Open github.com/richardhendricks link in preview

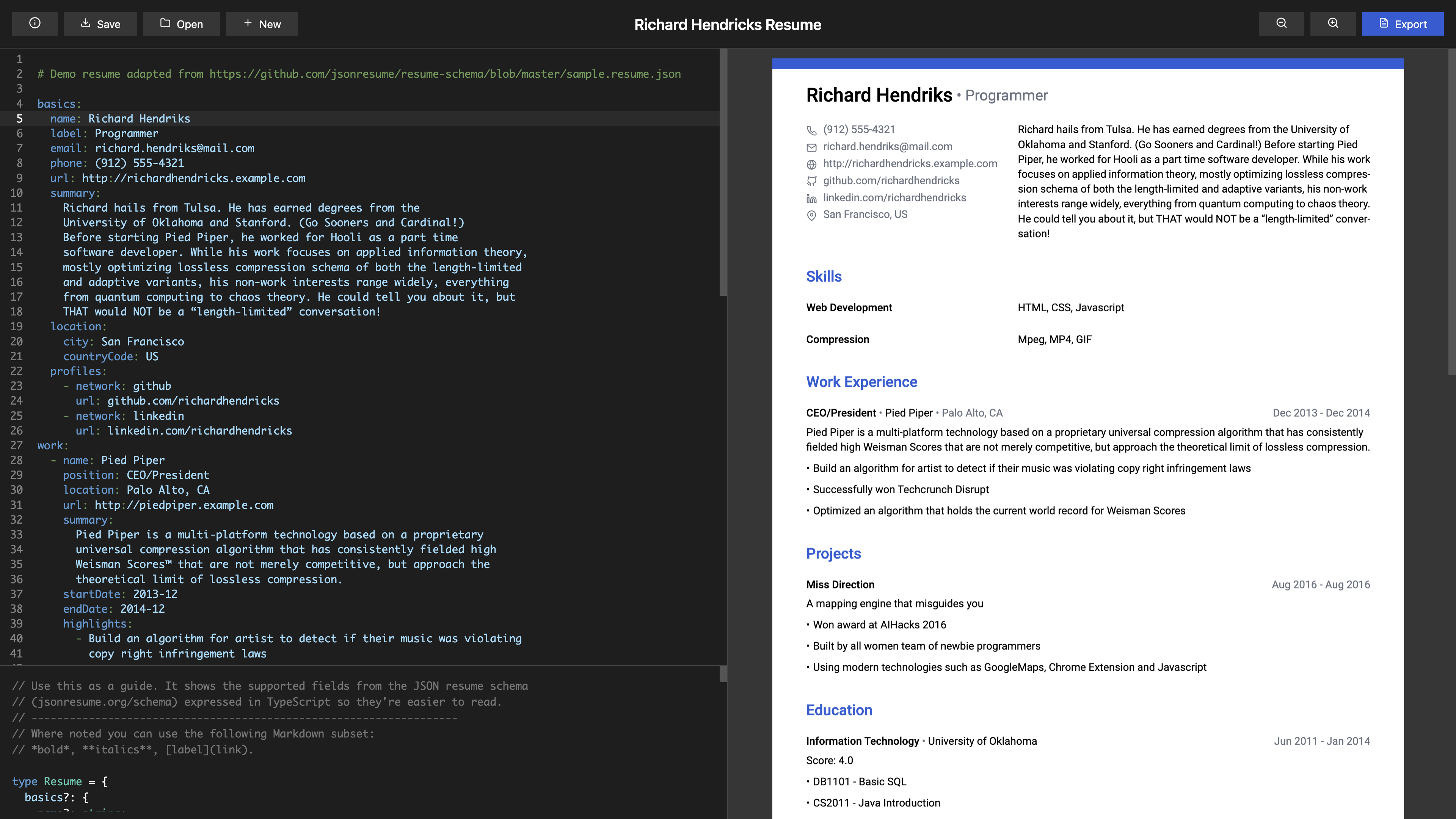(x=891, y=180)
